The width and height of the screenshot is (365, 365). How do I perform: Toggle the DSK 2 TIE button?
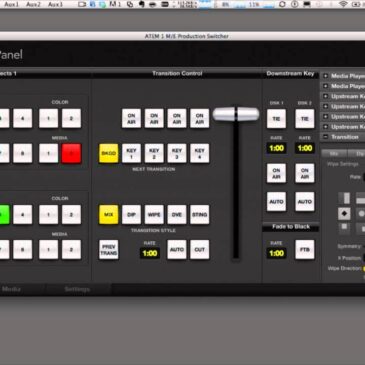pos(305,119)
